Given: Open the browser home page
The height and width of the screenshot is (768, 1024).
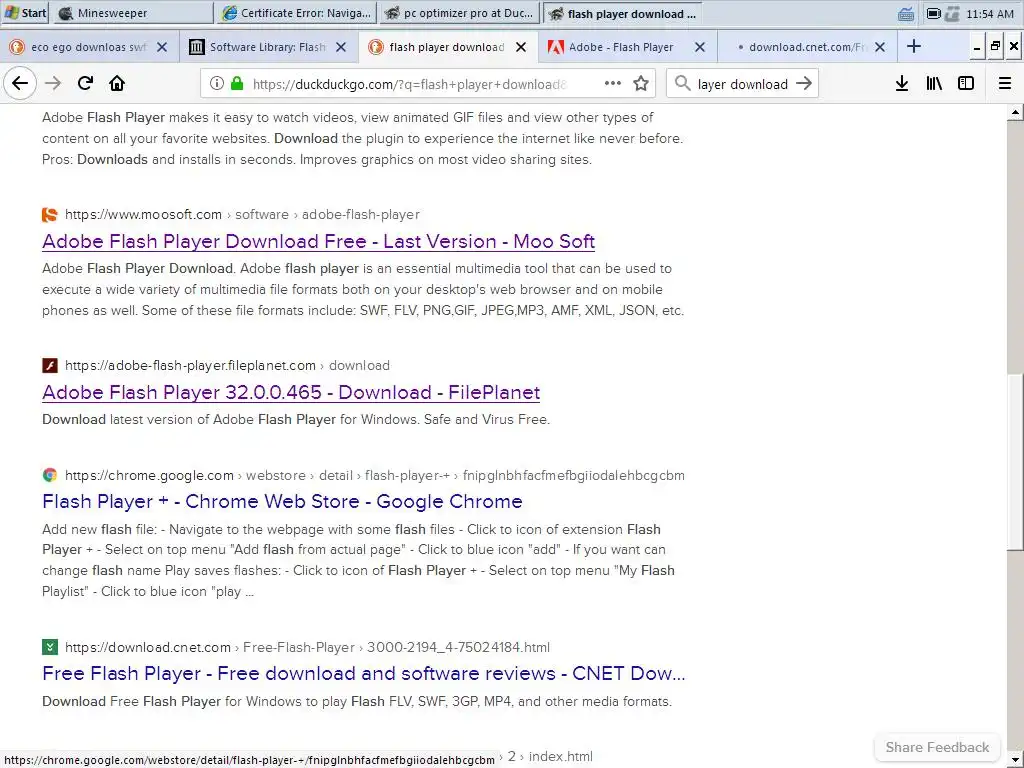Looking at the screenshot, I should [117, 84].
